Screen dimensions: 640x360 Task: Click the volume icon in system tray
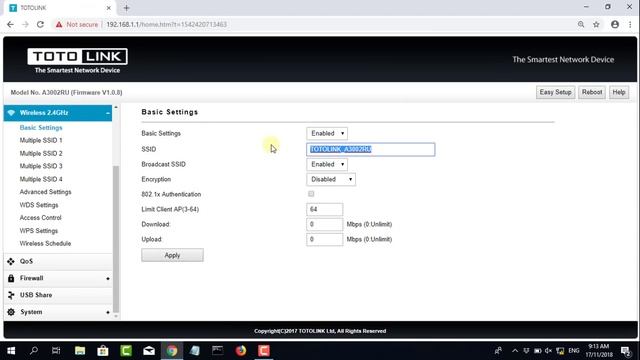(549, 351)
